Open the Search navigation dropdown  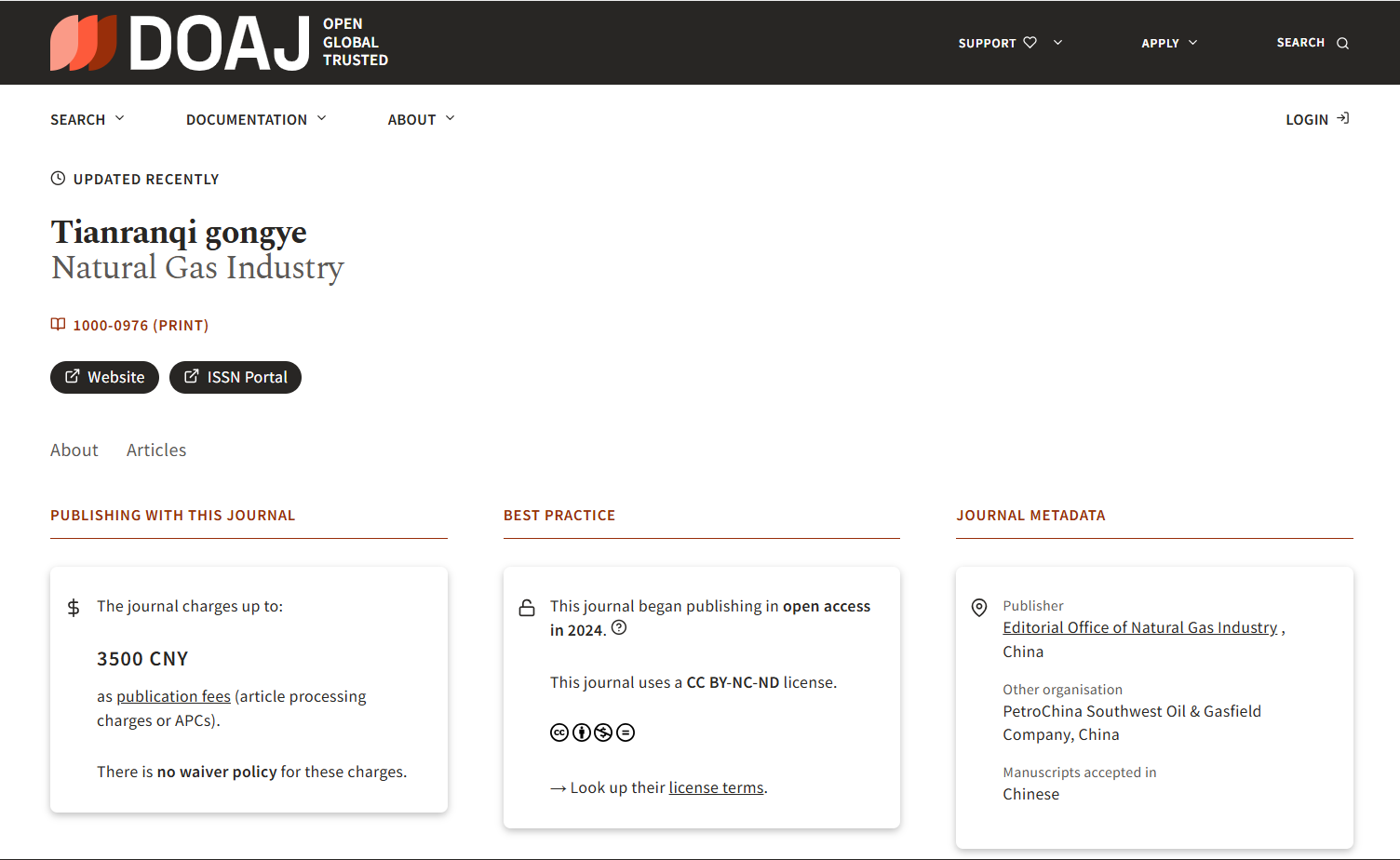click(87, 119)
